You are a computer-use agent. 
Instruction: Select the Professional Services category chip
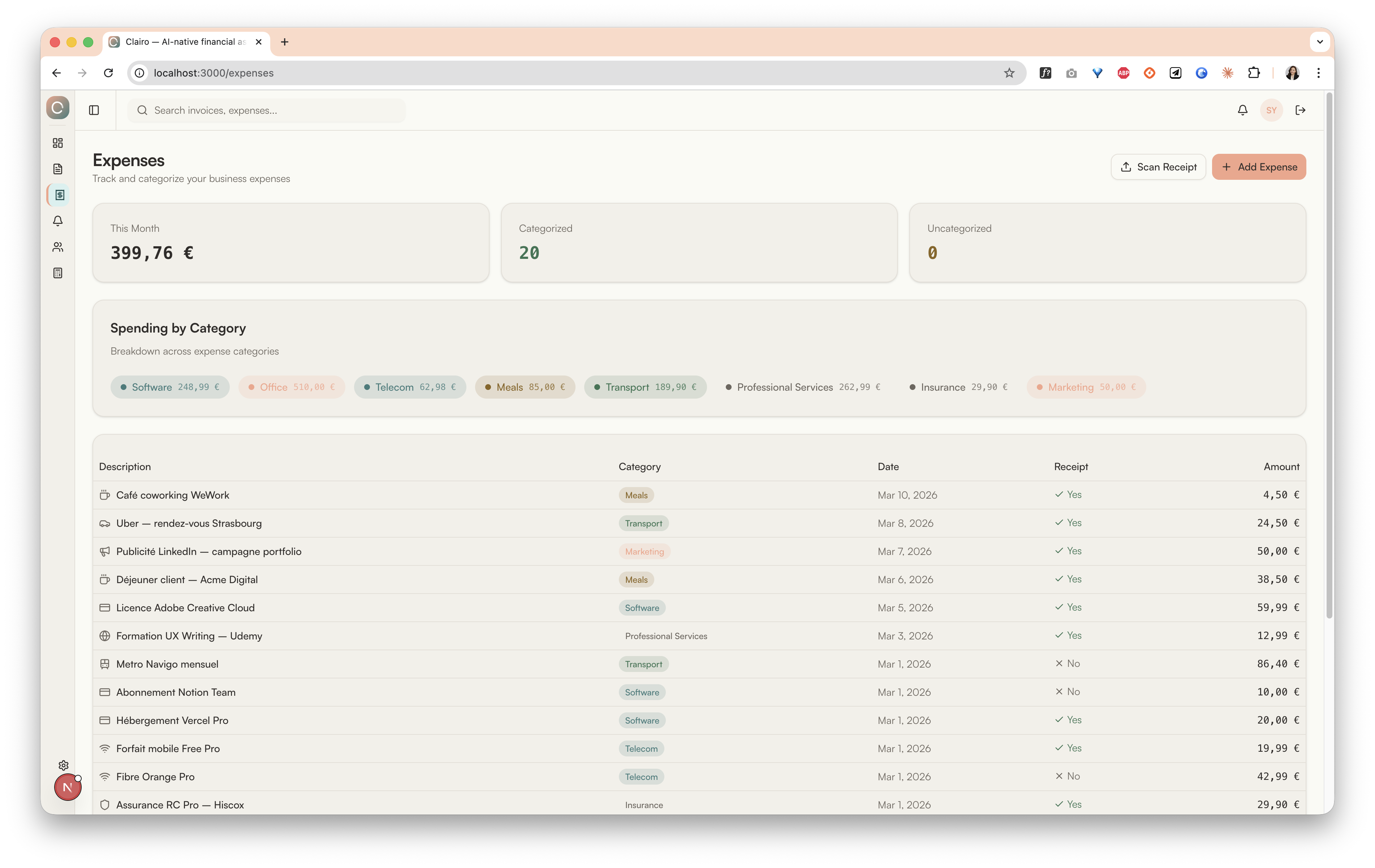803,387
